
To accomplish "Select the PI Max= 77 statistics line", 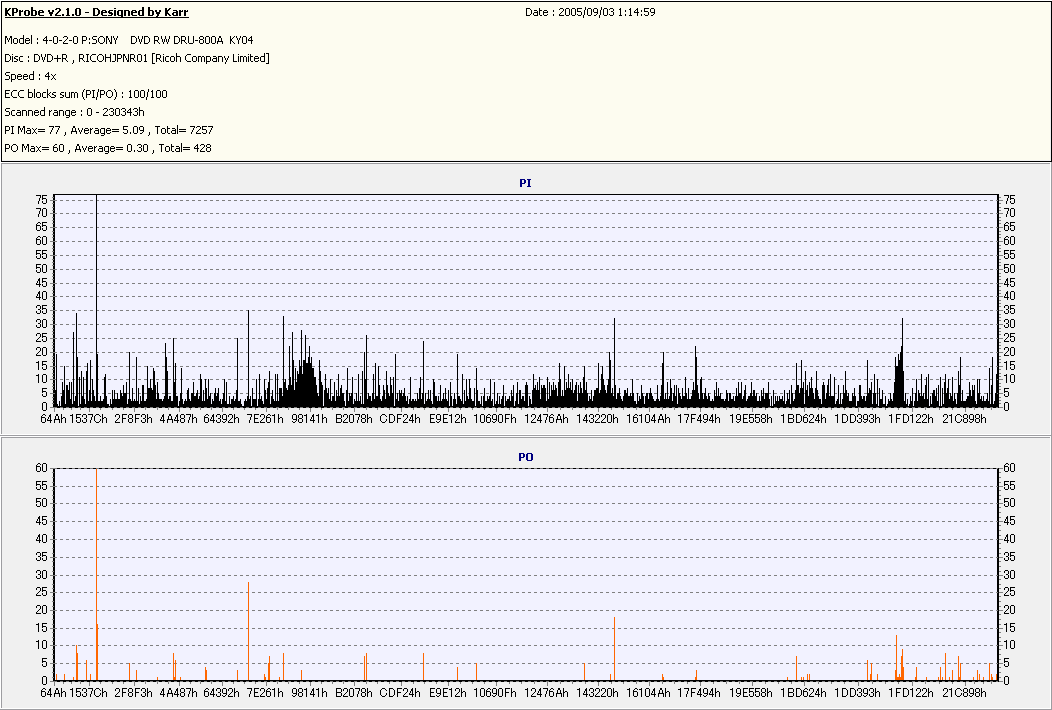I will [109, 130].
